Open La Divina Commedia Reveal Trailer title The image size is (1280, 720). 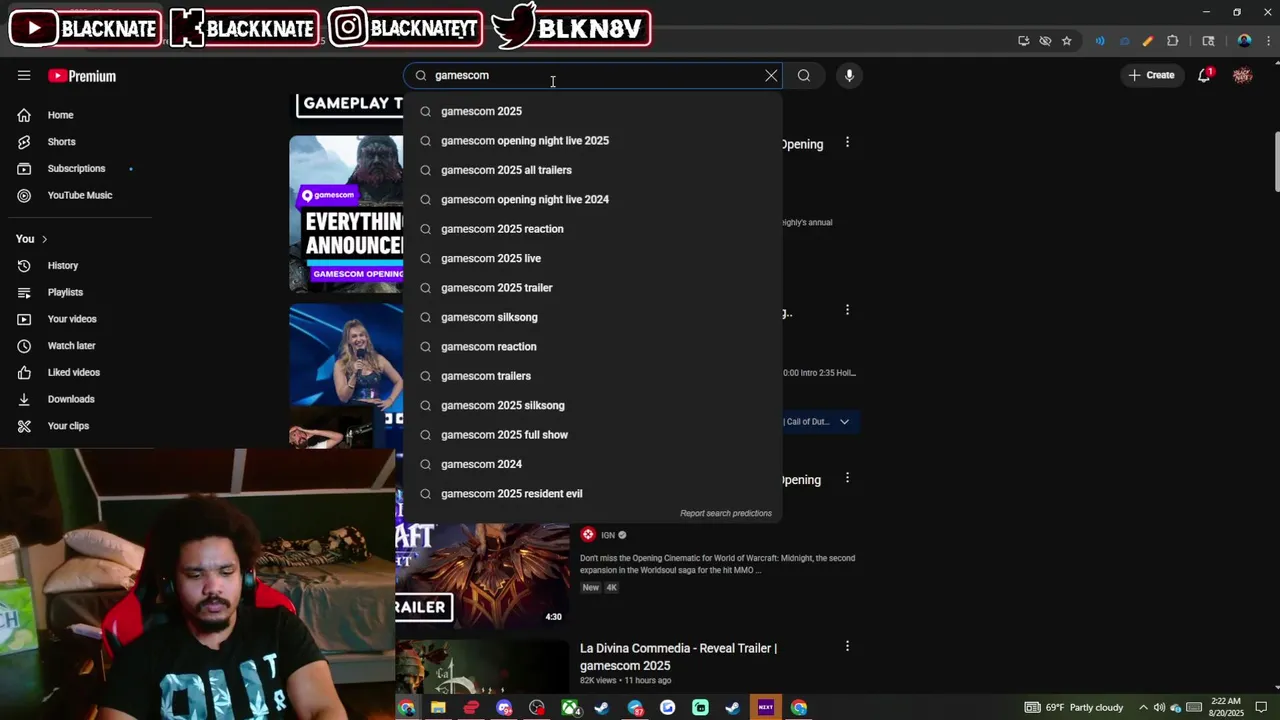678,657
